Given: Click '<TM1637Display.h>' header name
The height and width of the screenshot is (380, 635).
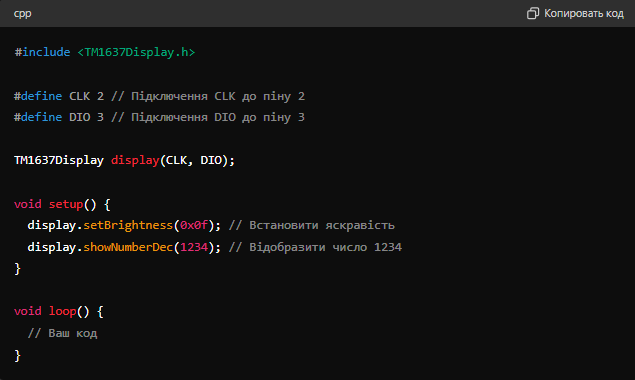Looking at the screenshot, I should coord(136,52).
